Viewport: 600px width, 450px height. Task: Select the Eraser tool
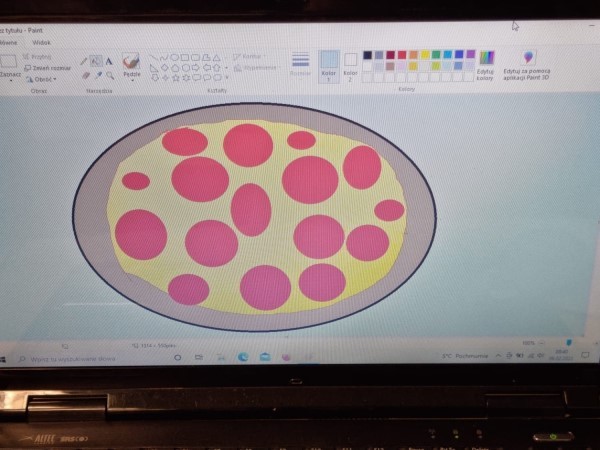pos(86,75)
